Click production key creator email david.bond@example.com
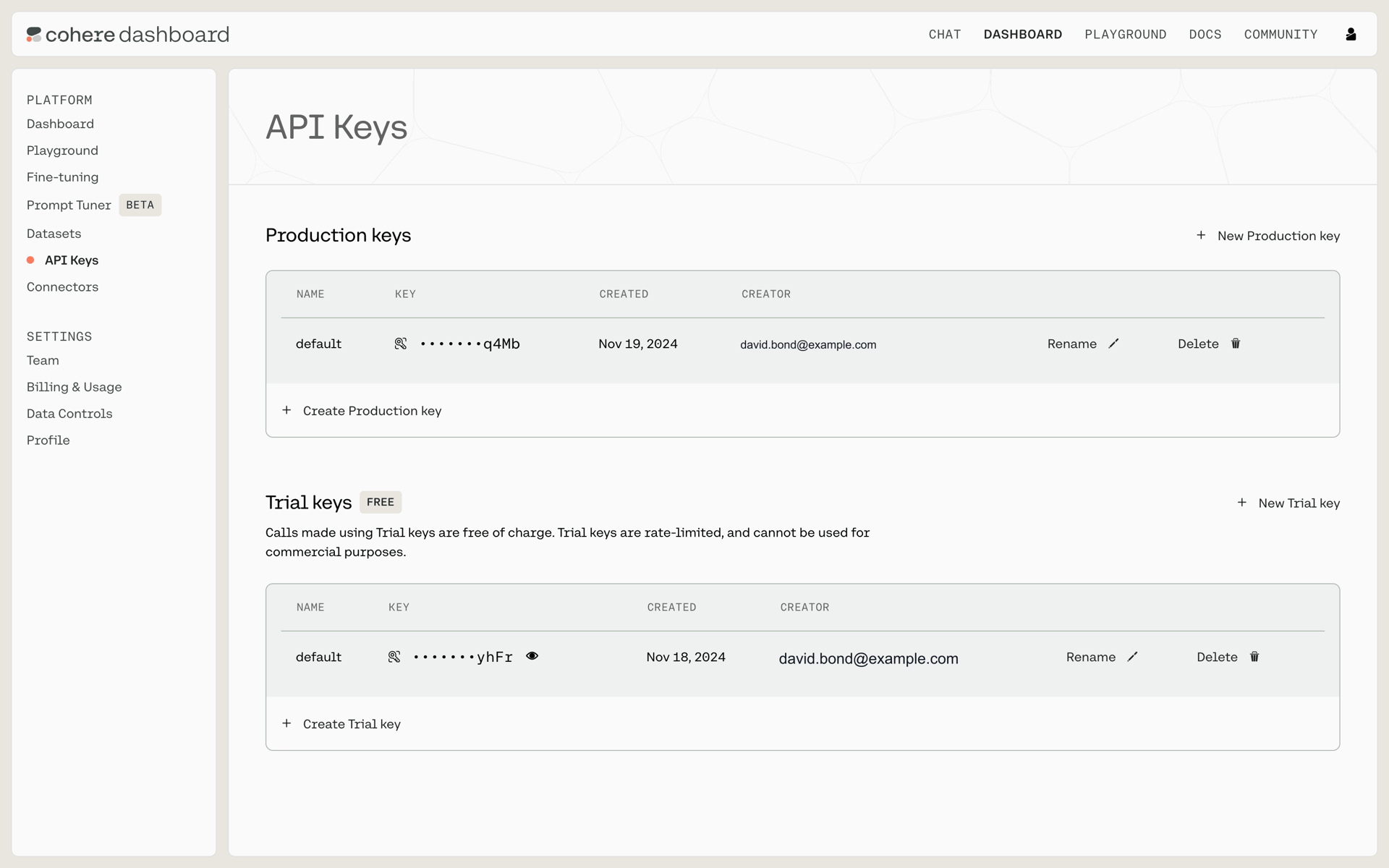The image size is (1389, 868). pos(808,344)
